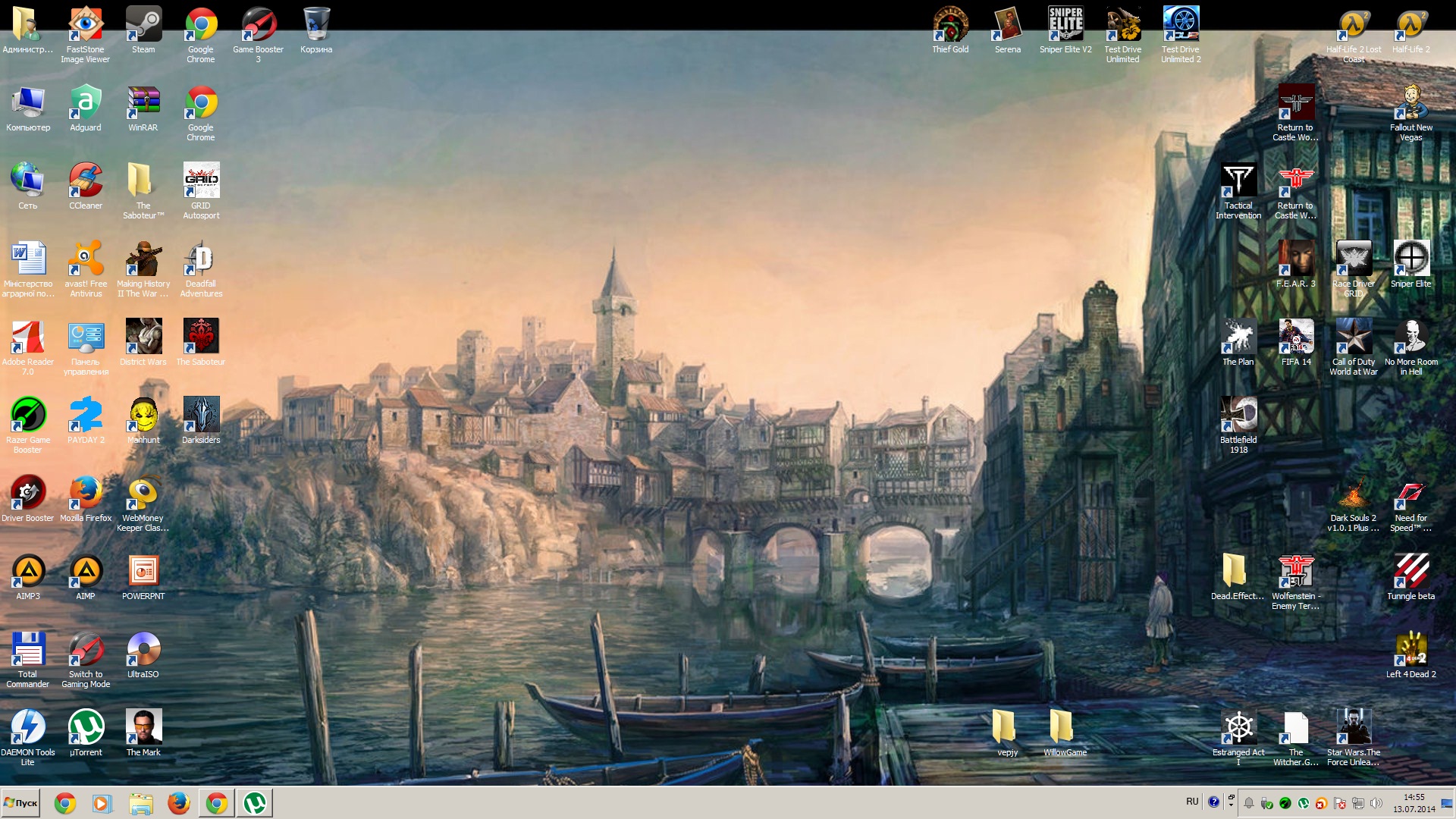Launch F.E.A.R. 3 game shortcut
The image size is (1456, 819).
[1296, 265]
